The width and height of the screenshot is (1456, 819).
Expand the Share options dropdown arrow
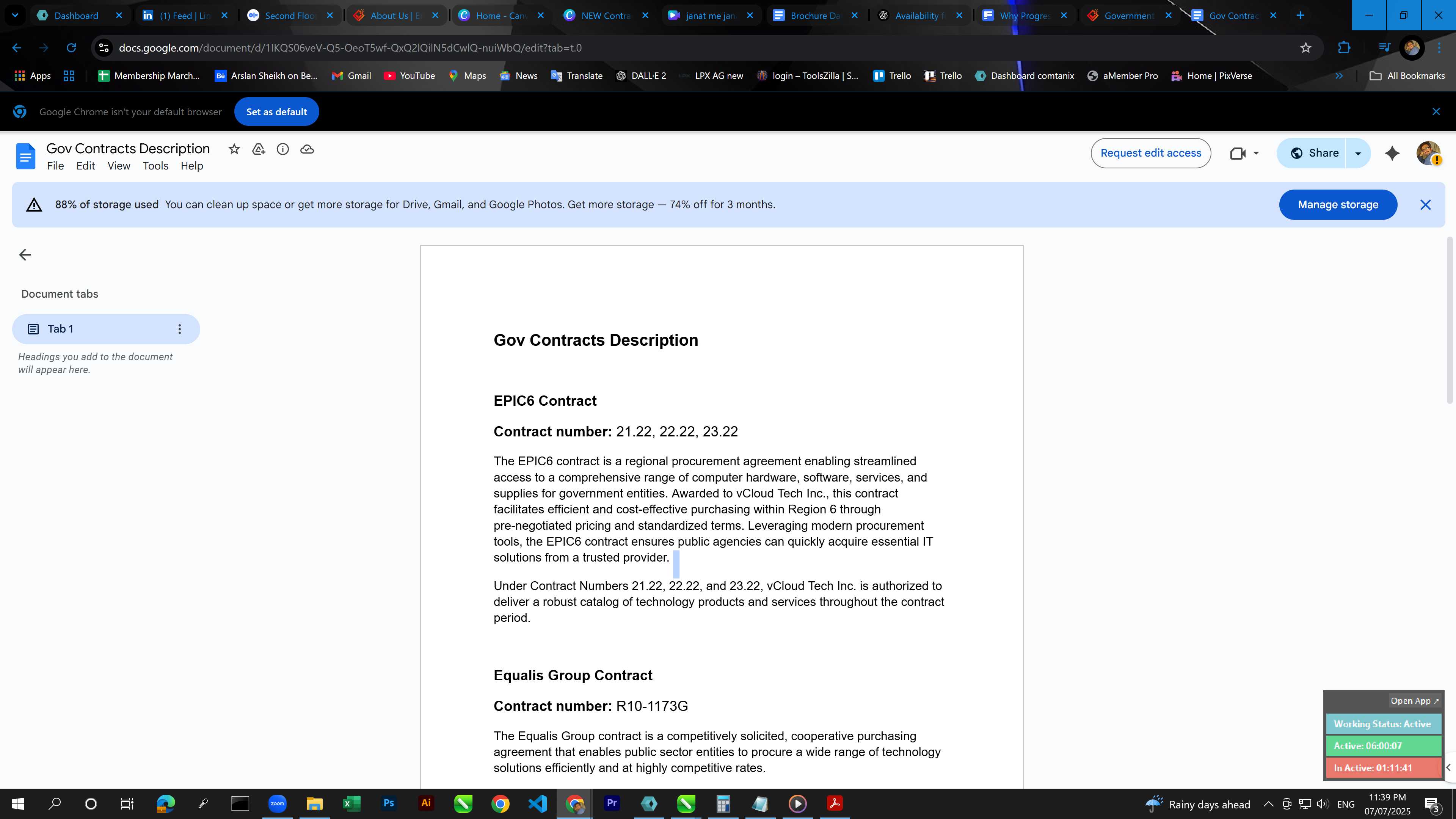(1358, 153)
